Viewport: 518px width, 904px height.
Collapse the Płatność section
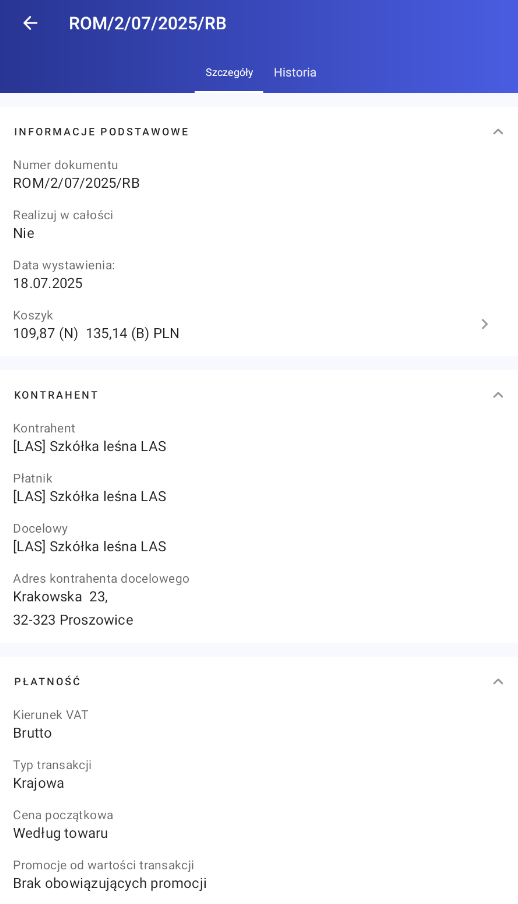point(498,681)
